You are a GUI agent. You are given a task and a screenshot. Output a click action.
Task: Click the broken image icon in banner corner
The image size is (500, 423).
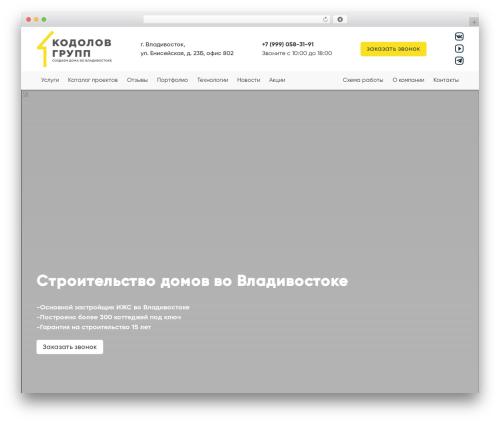26,95
